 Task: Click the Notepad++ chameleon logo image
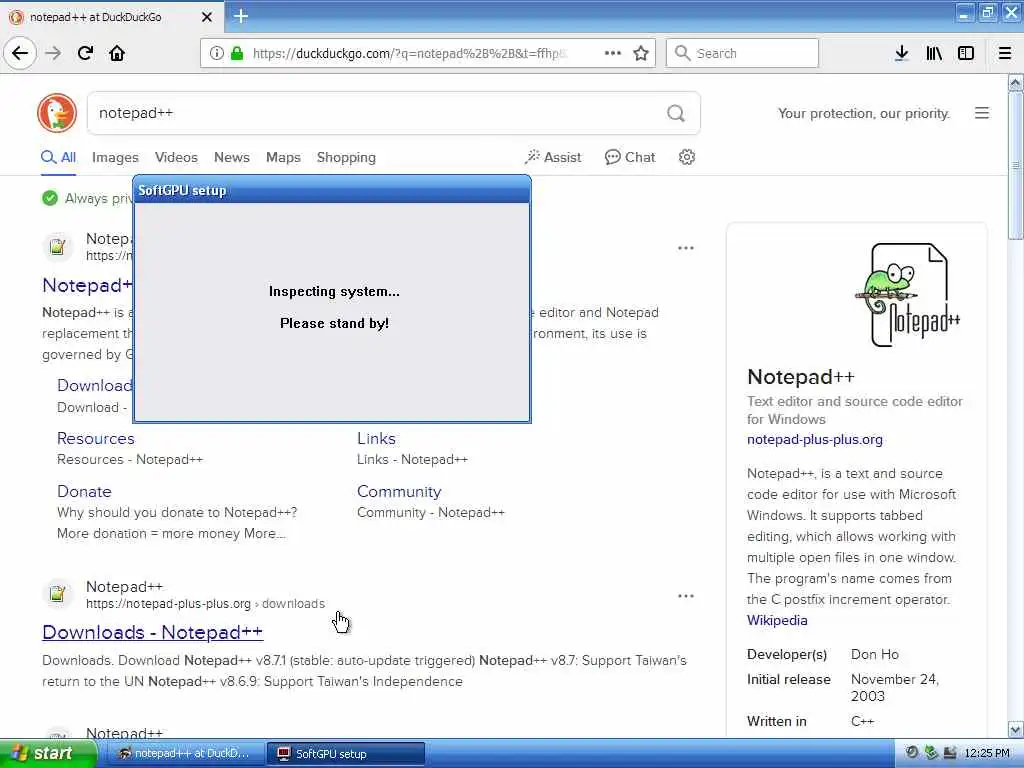908,295
